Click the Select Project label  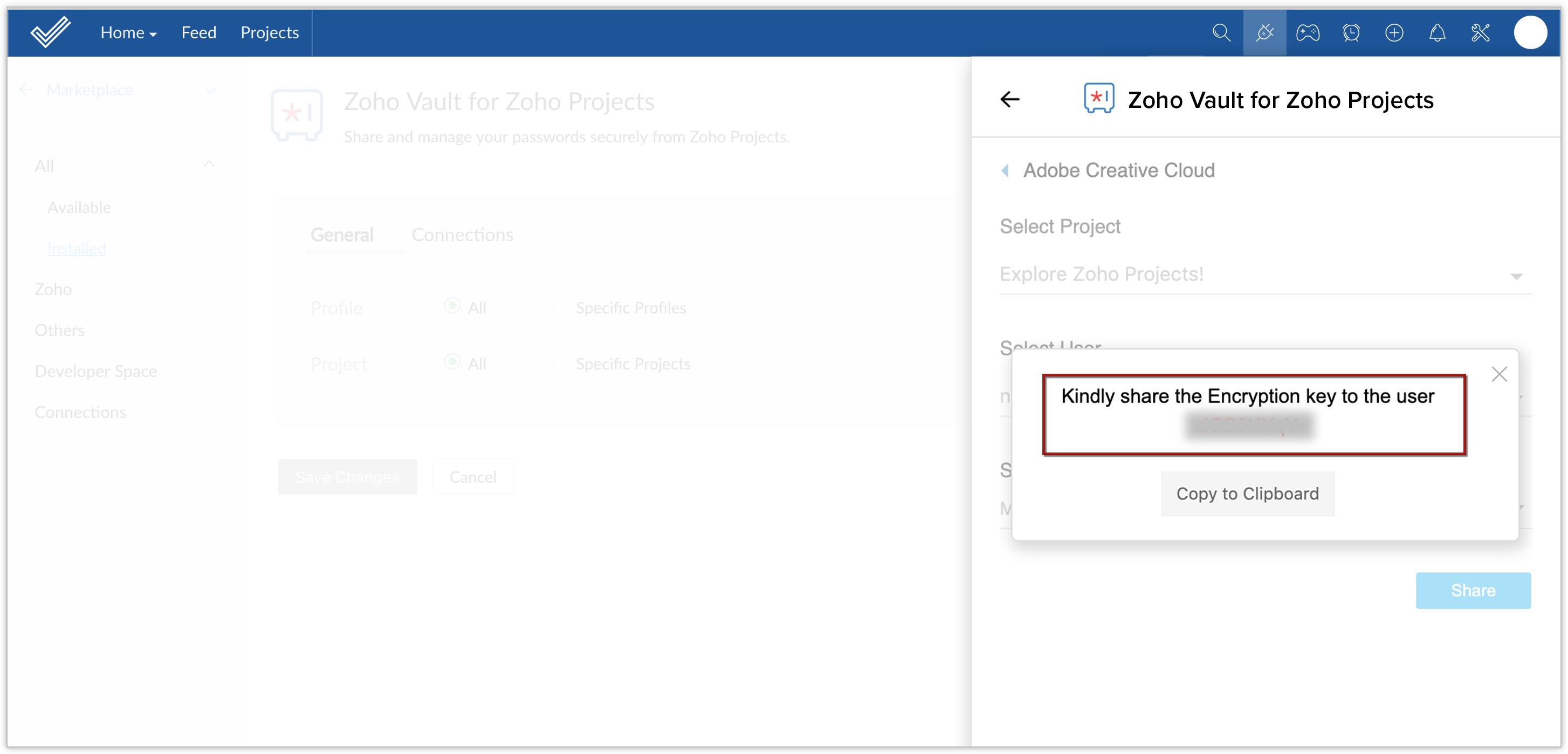(x=1060, y=227)
